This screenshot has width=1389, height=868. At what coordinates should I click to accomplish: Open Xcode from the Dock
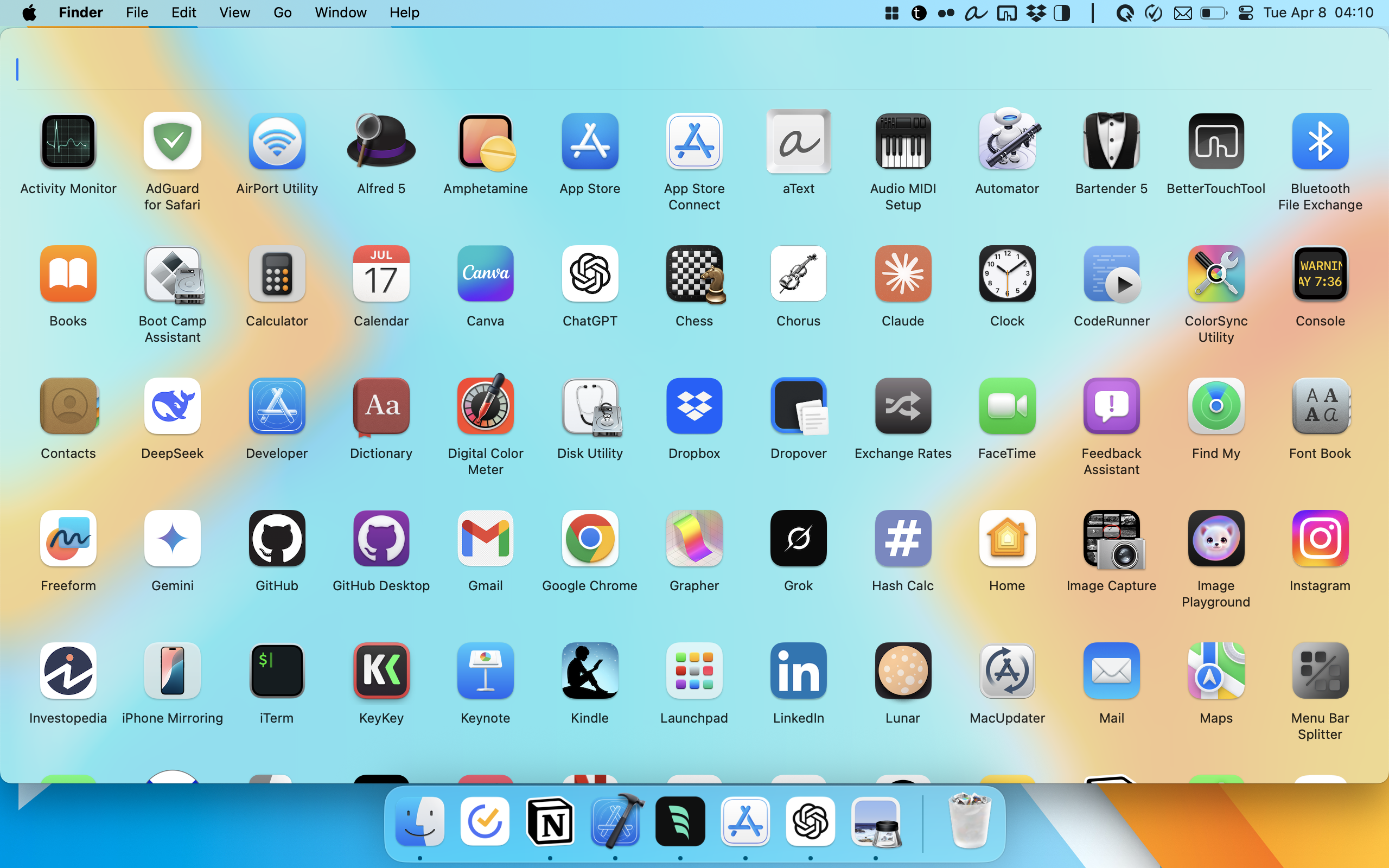(615, 821)
